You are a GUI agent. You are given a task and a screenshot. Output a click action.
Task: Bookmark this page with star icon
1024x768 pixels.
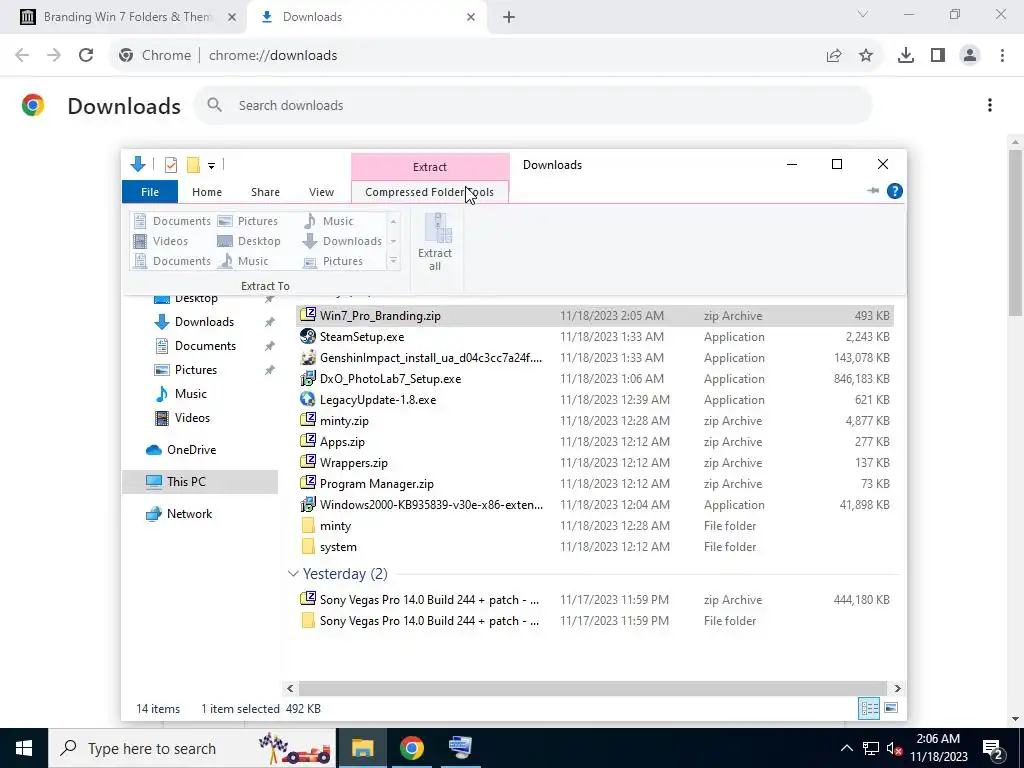(x=866, y=56)
